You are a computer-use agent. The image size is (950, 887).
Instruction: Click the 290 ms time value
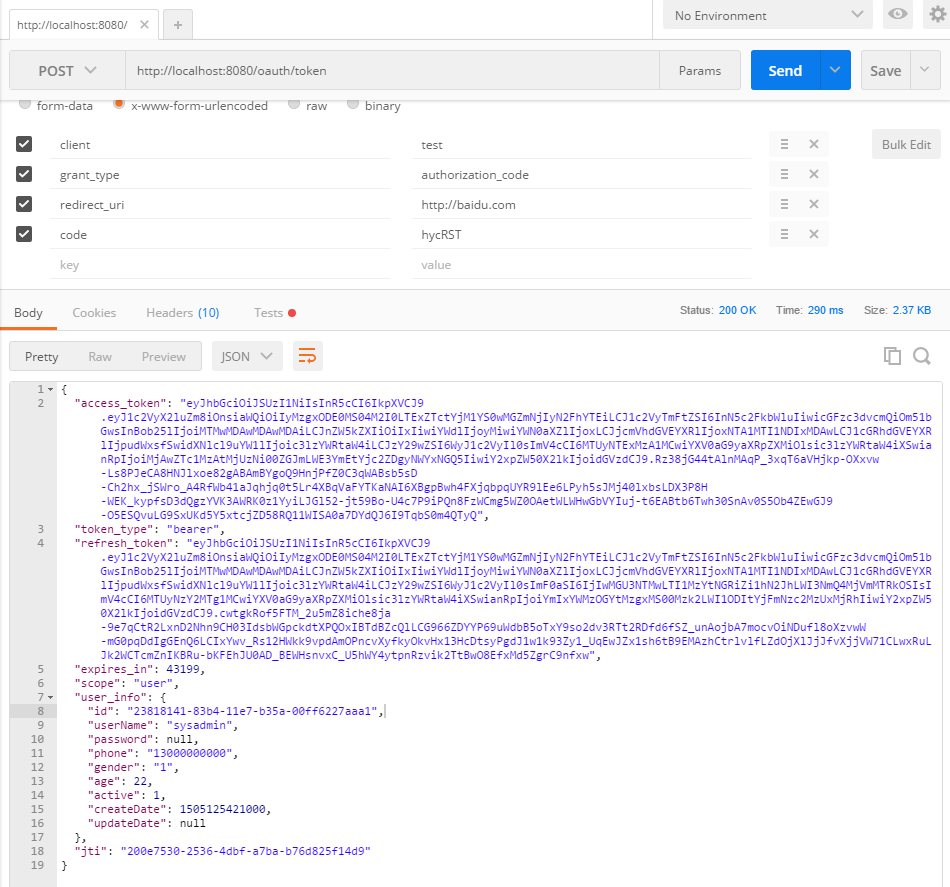825,310
